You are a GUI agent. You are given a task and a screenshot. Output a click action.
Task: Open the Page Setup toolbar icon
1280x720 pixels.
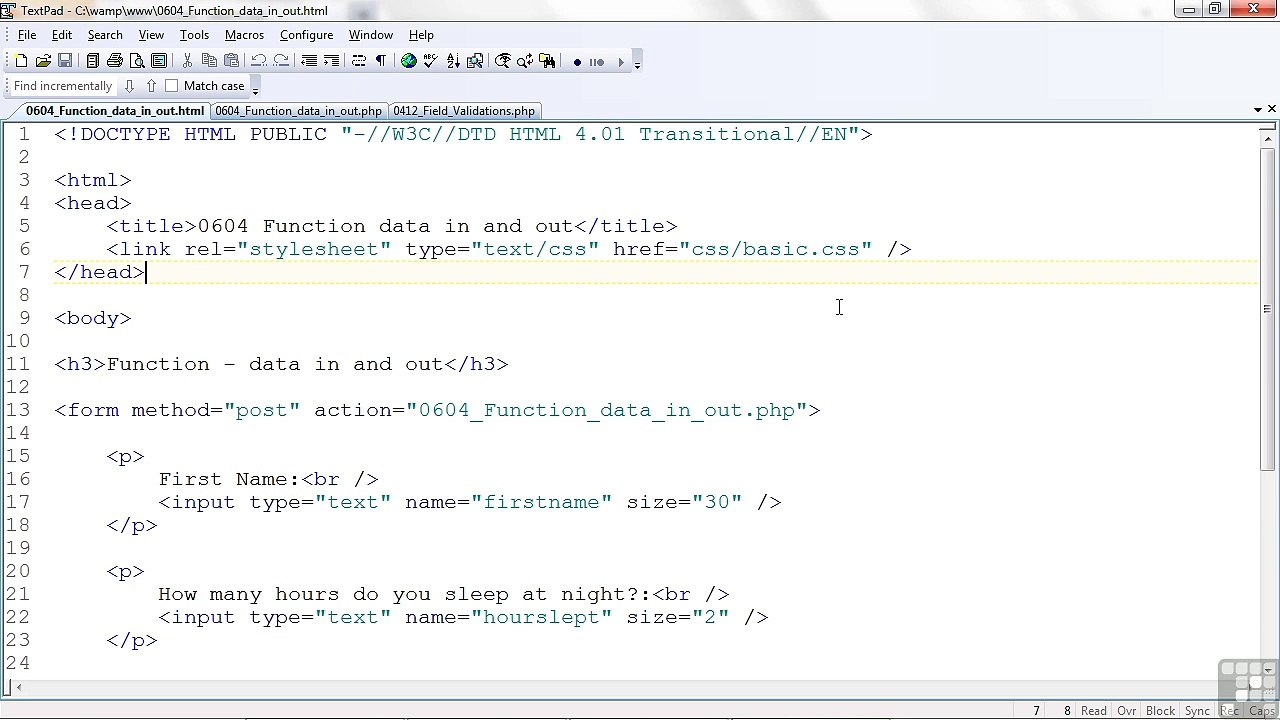[x=159, y=61]
